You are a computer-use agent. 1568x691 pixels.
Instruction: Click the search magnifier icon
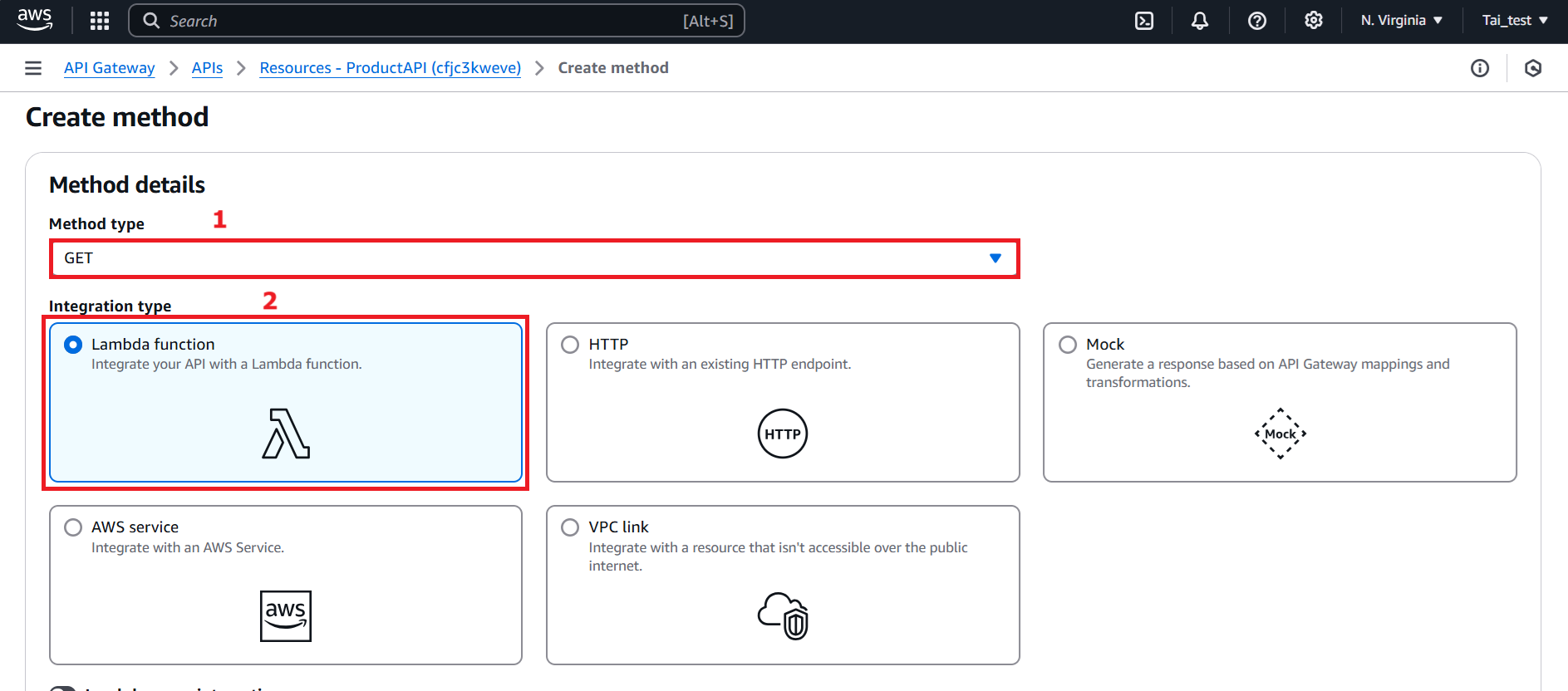tap(151, 21)
